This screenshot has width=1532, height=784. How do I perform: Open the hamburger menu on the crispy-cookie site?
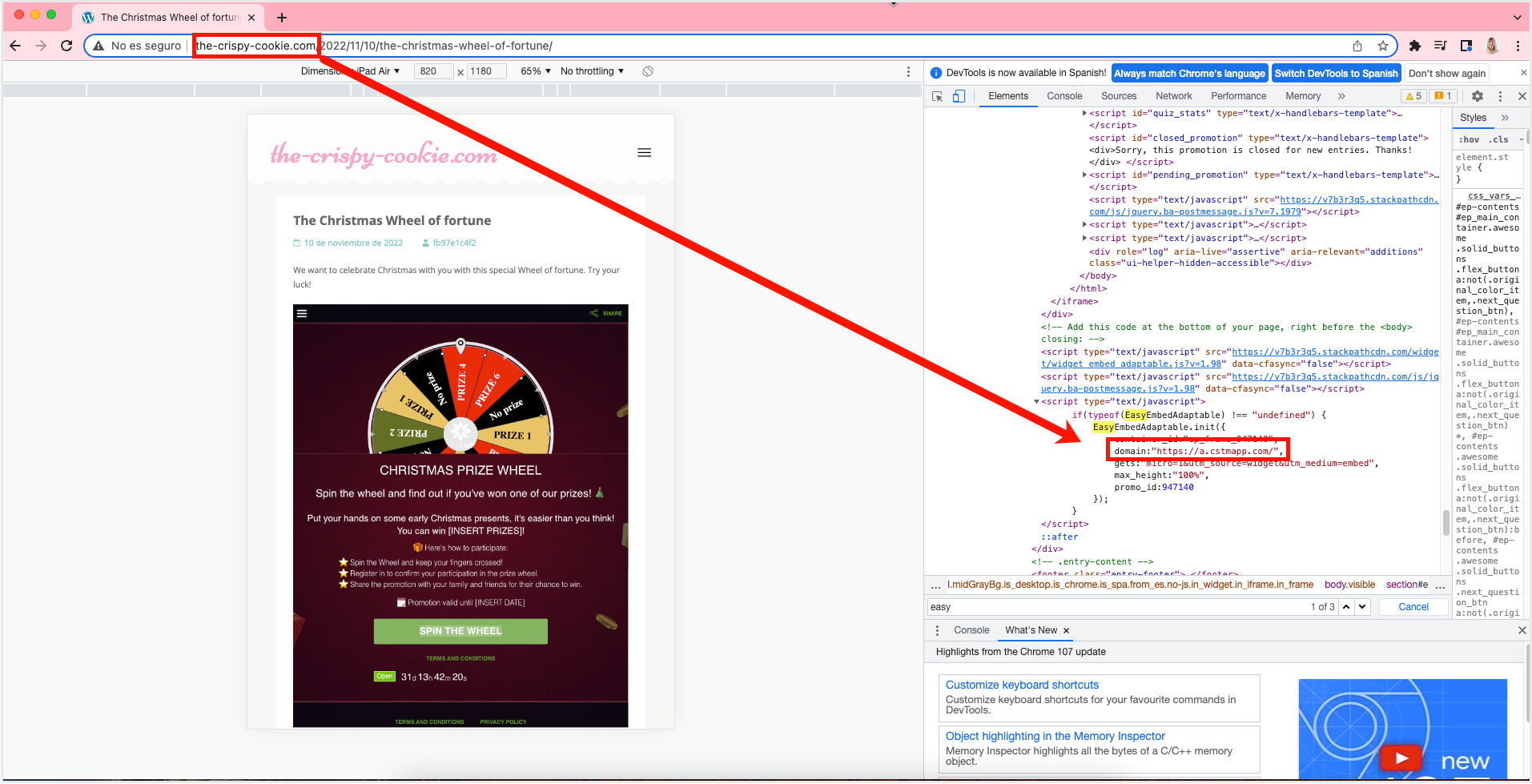pos(644,152)
